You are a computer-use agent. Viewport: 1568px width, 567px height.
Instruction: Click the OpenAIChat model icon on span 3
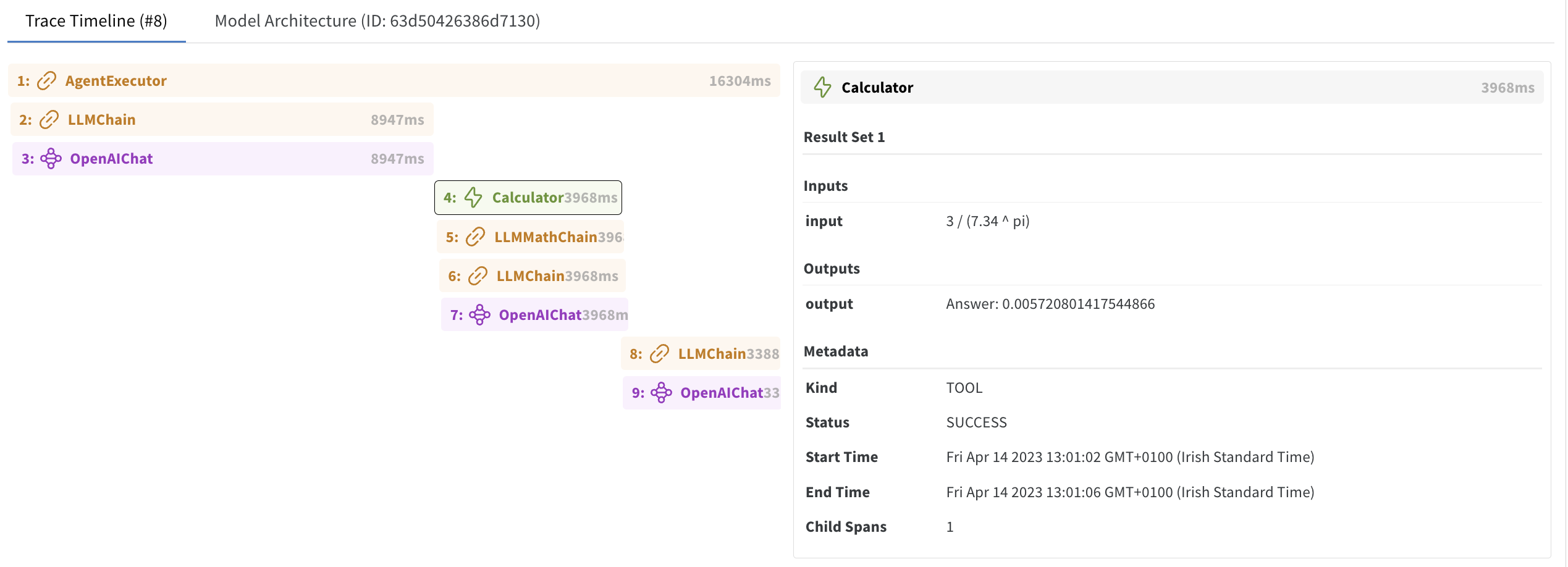click(51, 159)
